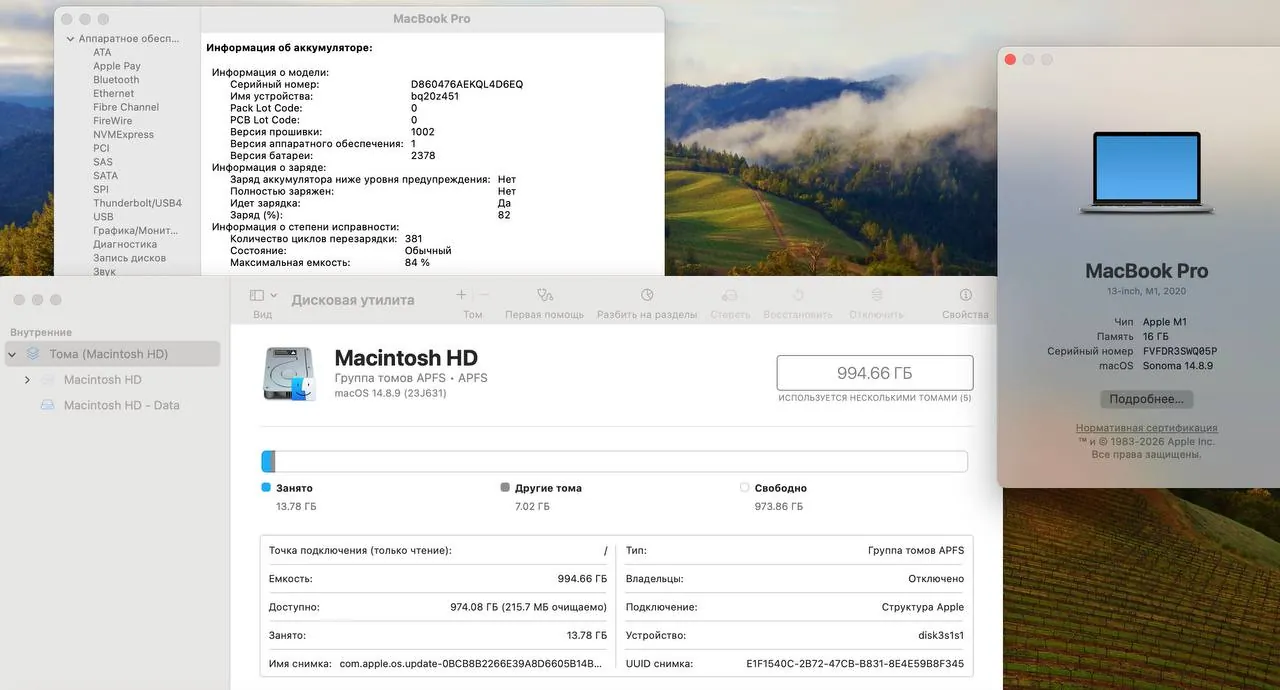Click Mac serial number FVFDR3SWQ05P

click(x=1180, y=351)
